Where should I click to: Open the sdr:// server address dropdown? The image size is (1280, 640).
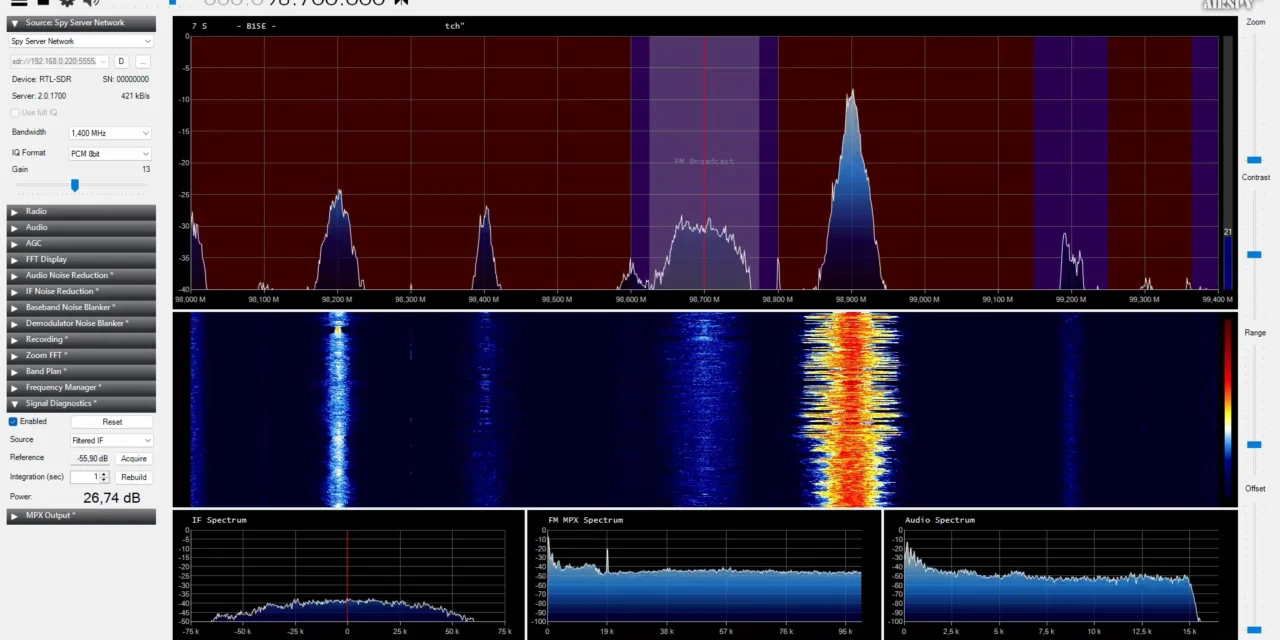click(x=59, y=61)
